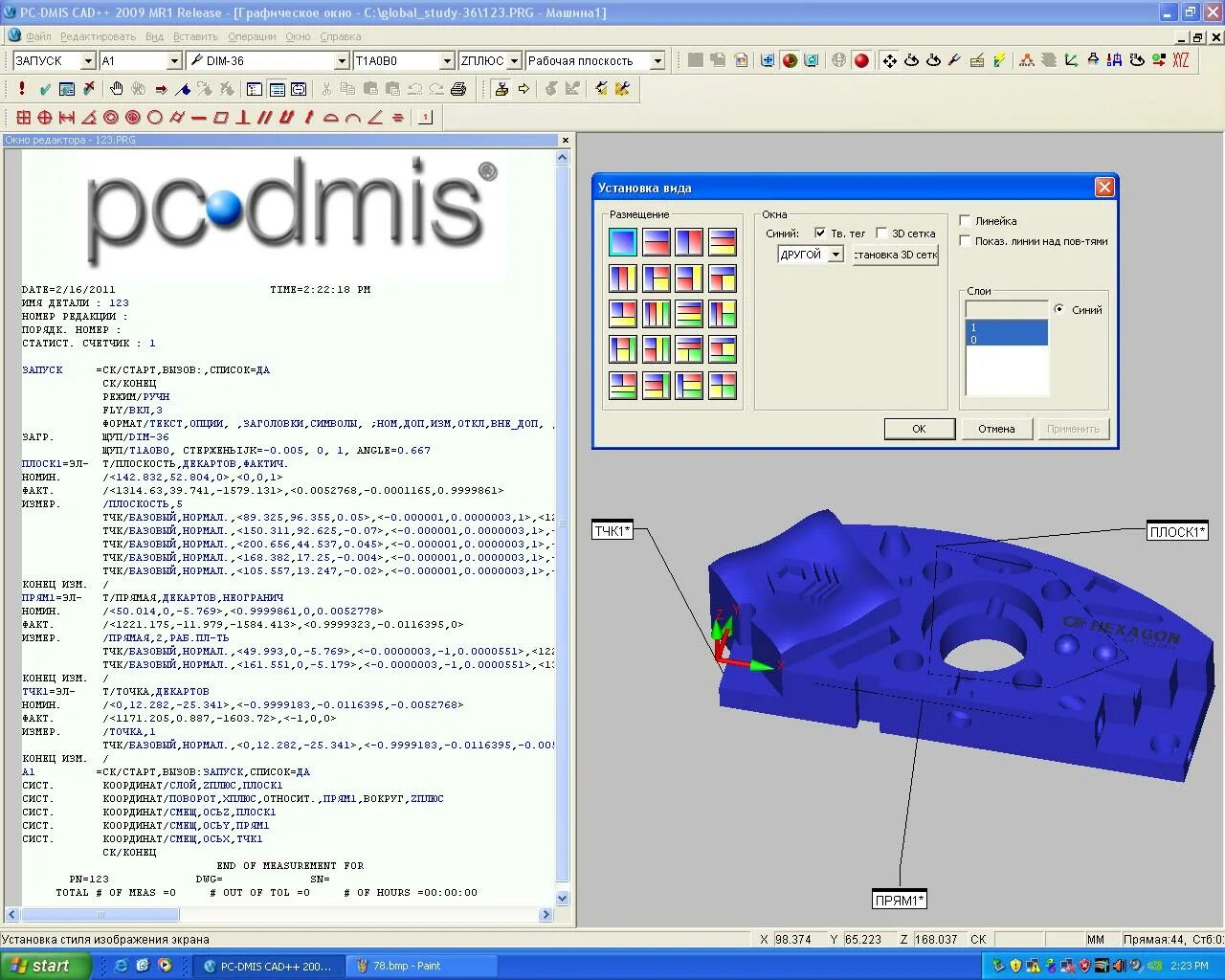Click the red parallelism symbol icon

coord(263,118)
